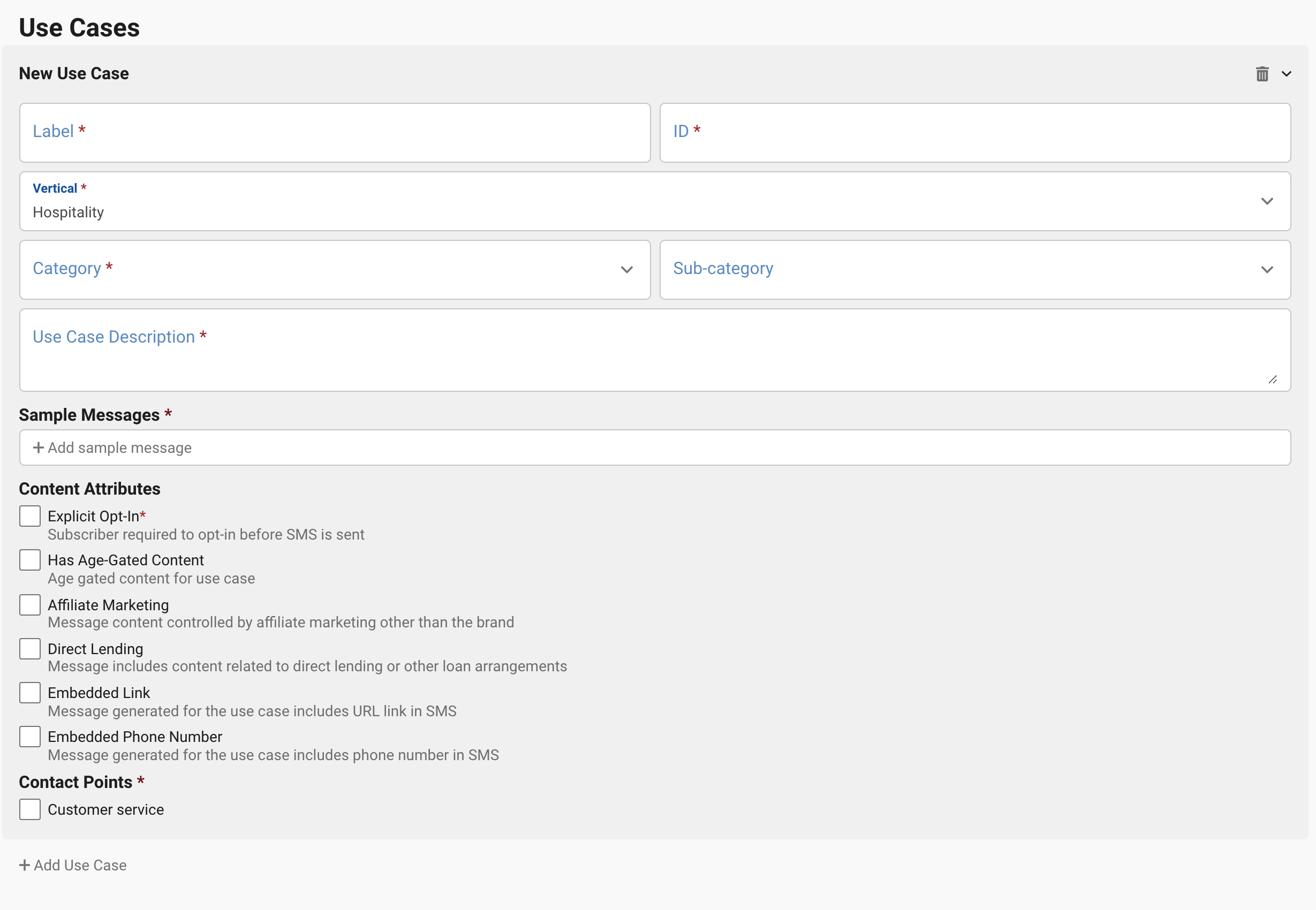Check Embedded Phone Number

(29, 736)
